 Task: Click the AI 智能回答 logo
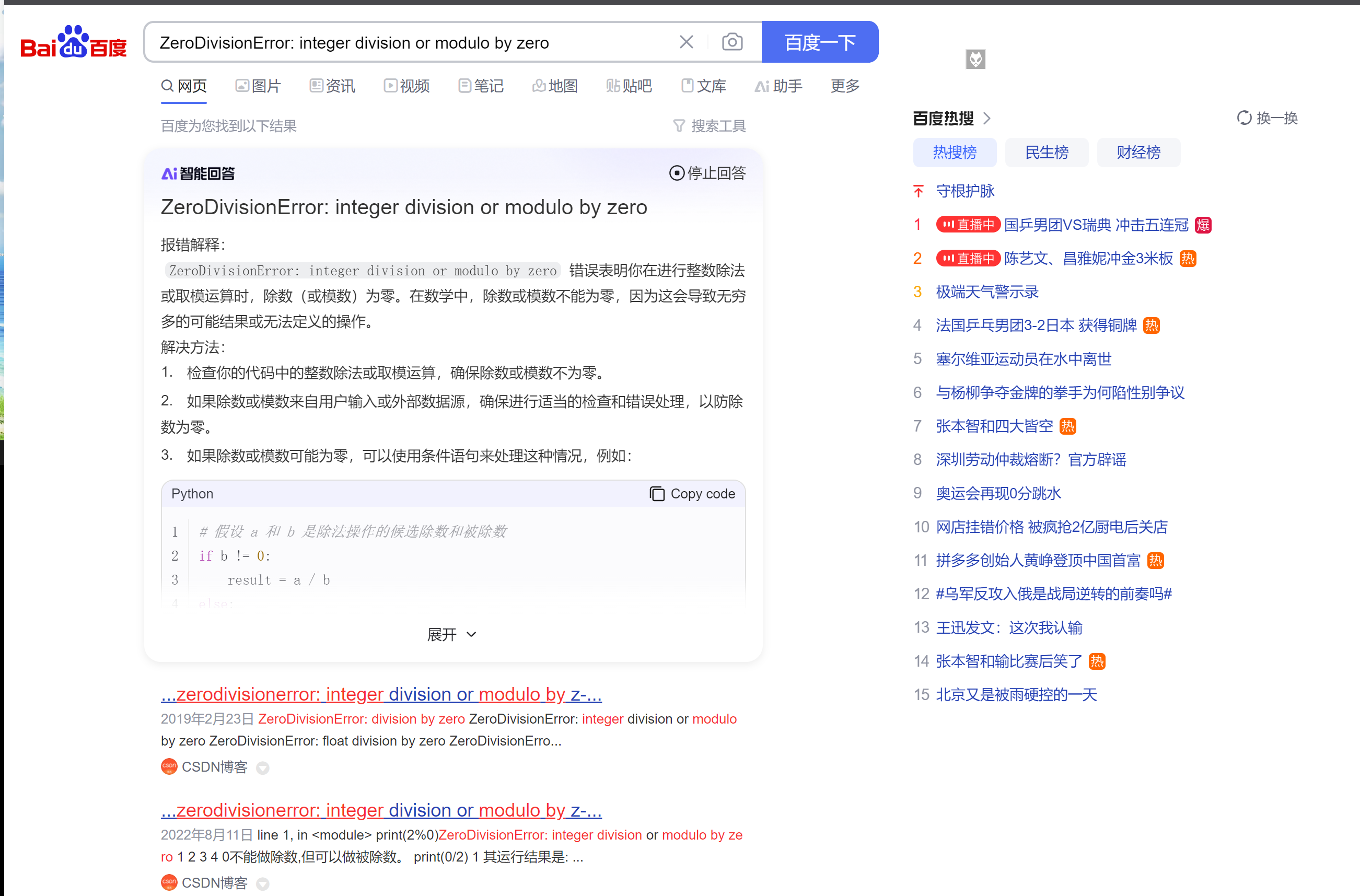(x=199, y=173)
